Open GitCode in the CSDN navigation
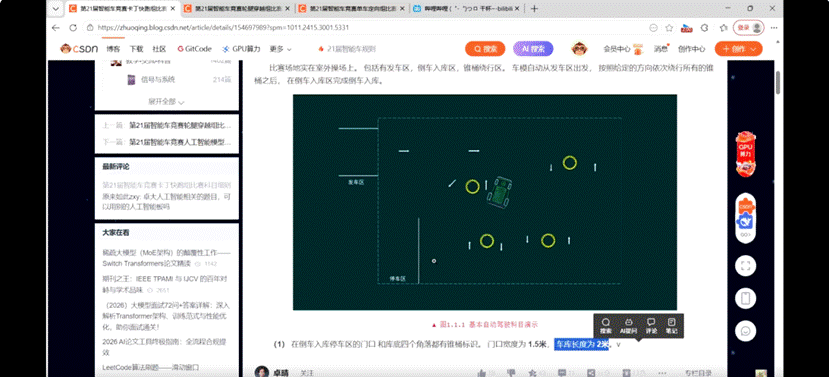829x377 pixels. point(194,49)
